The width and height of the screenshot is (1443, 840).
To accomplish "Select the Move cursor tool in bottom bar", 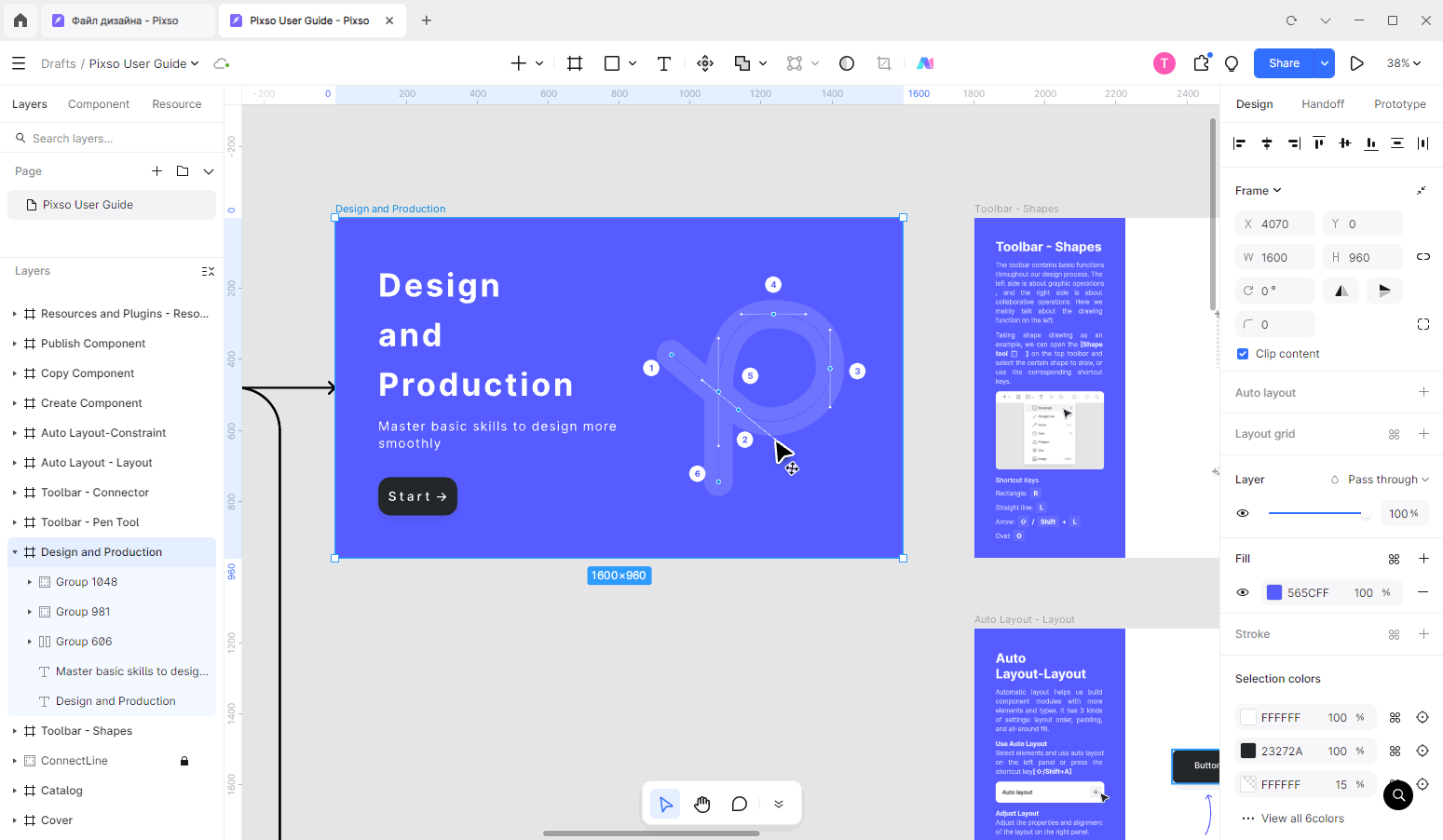I will click(665, 804).
